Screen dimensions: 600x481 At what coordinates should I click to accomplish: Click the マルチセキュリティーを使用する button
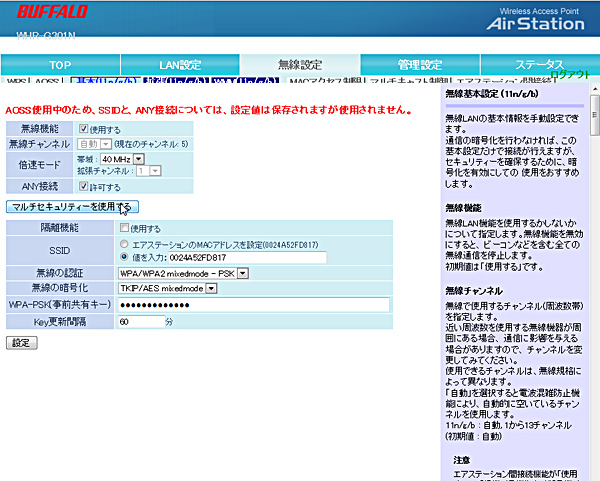coord(70,207)
